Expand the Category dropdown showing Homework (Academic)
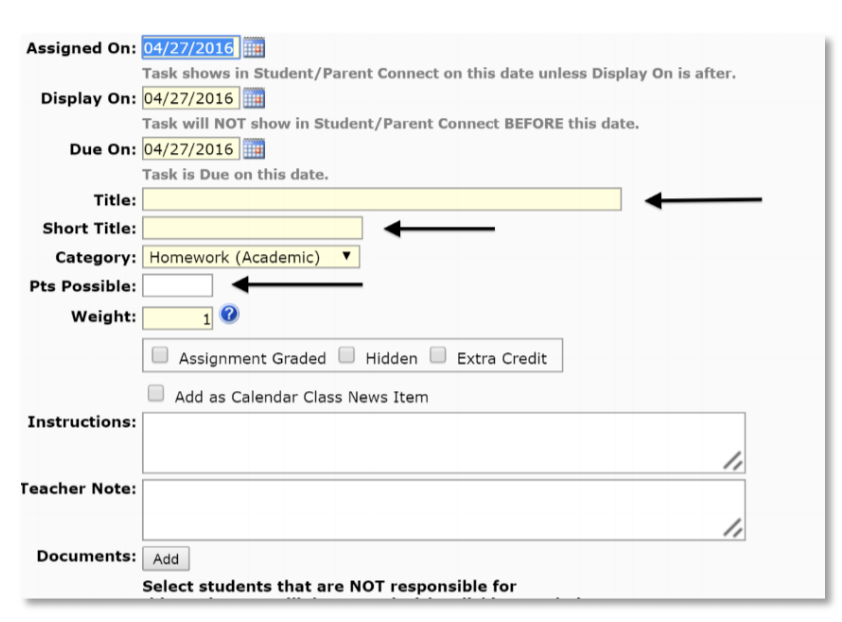 pyautogui.click(x=251, y=257)
